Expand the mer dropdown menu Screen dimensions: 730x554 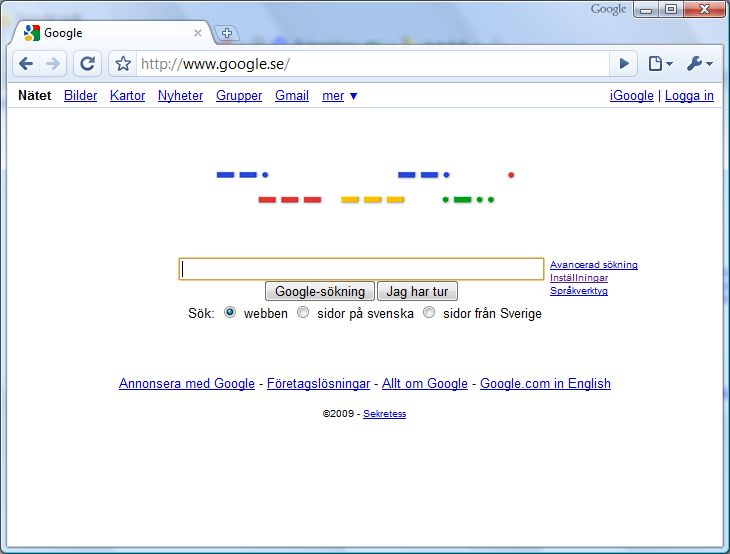click(339, 95)
